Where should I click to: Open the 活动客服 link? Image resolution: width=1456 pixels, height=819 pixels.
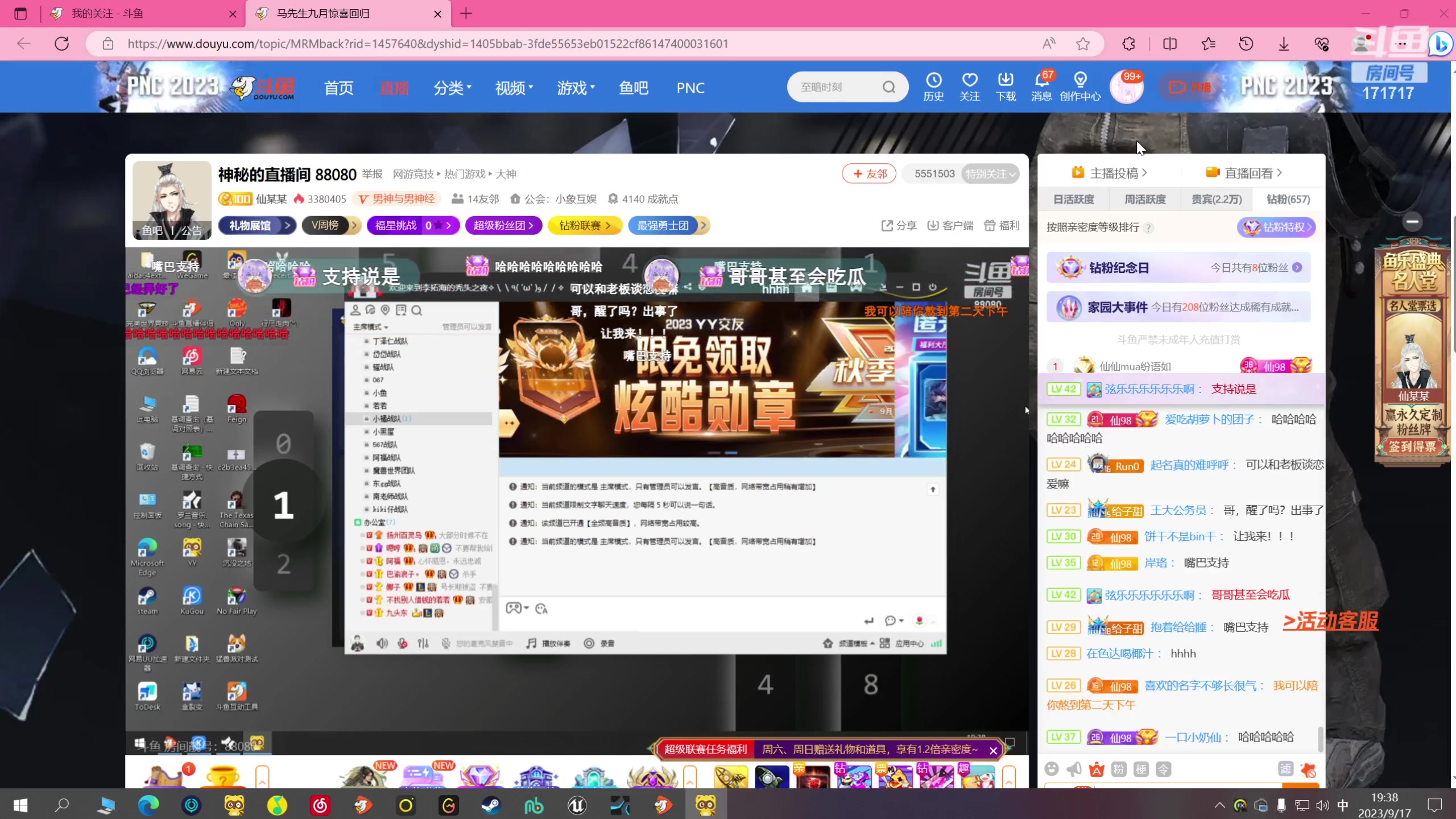click(1330, 621)
